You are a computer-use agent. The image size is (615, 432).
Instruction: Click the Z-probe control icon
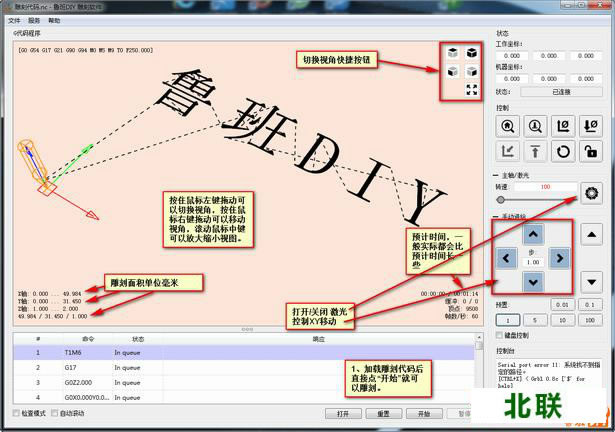(536, 126)
